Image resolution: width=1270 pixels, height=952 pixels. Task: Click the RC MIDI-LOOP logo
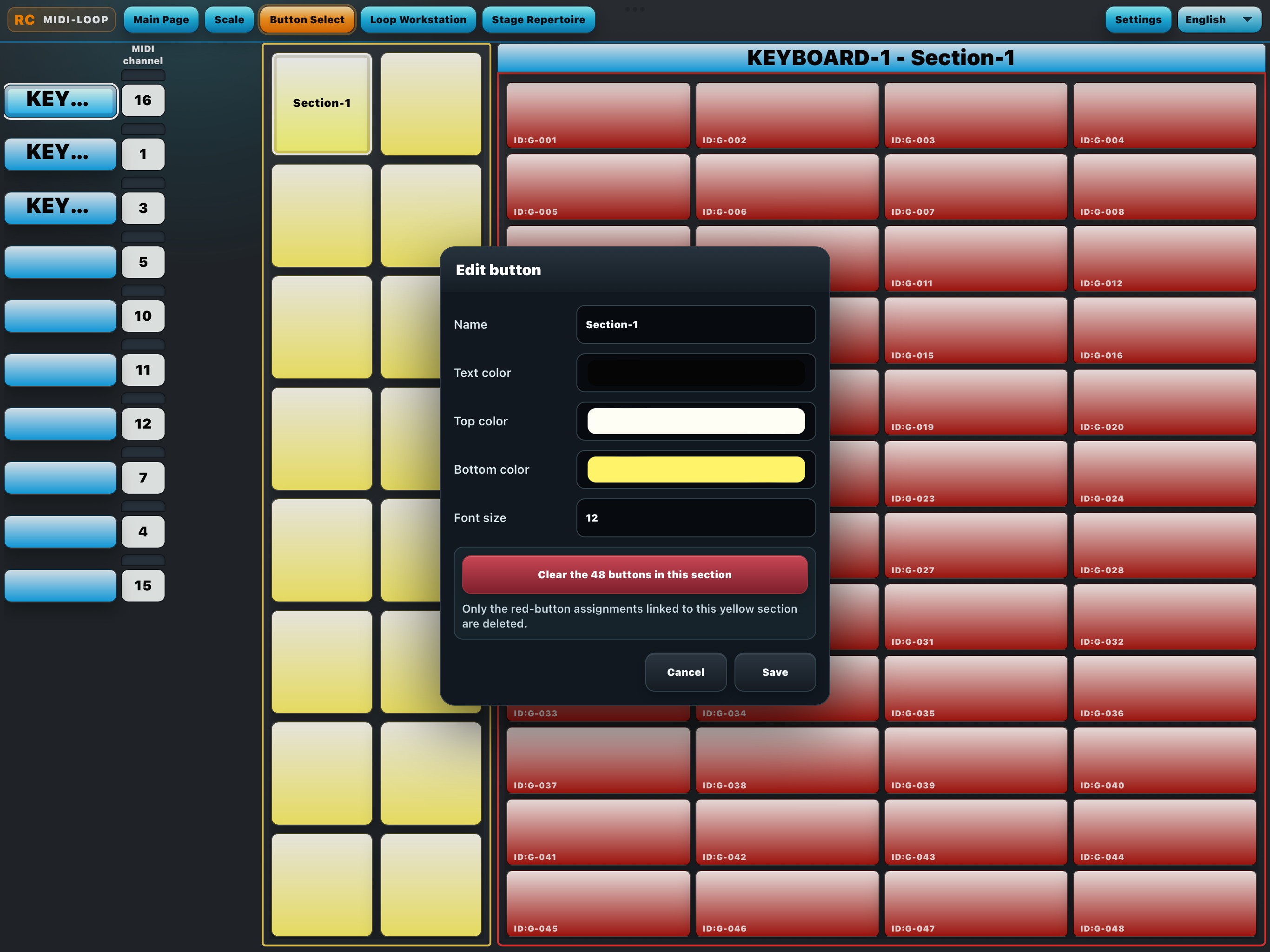coord(61,20)
